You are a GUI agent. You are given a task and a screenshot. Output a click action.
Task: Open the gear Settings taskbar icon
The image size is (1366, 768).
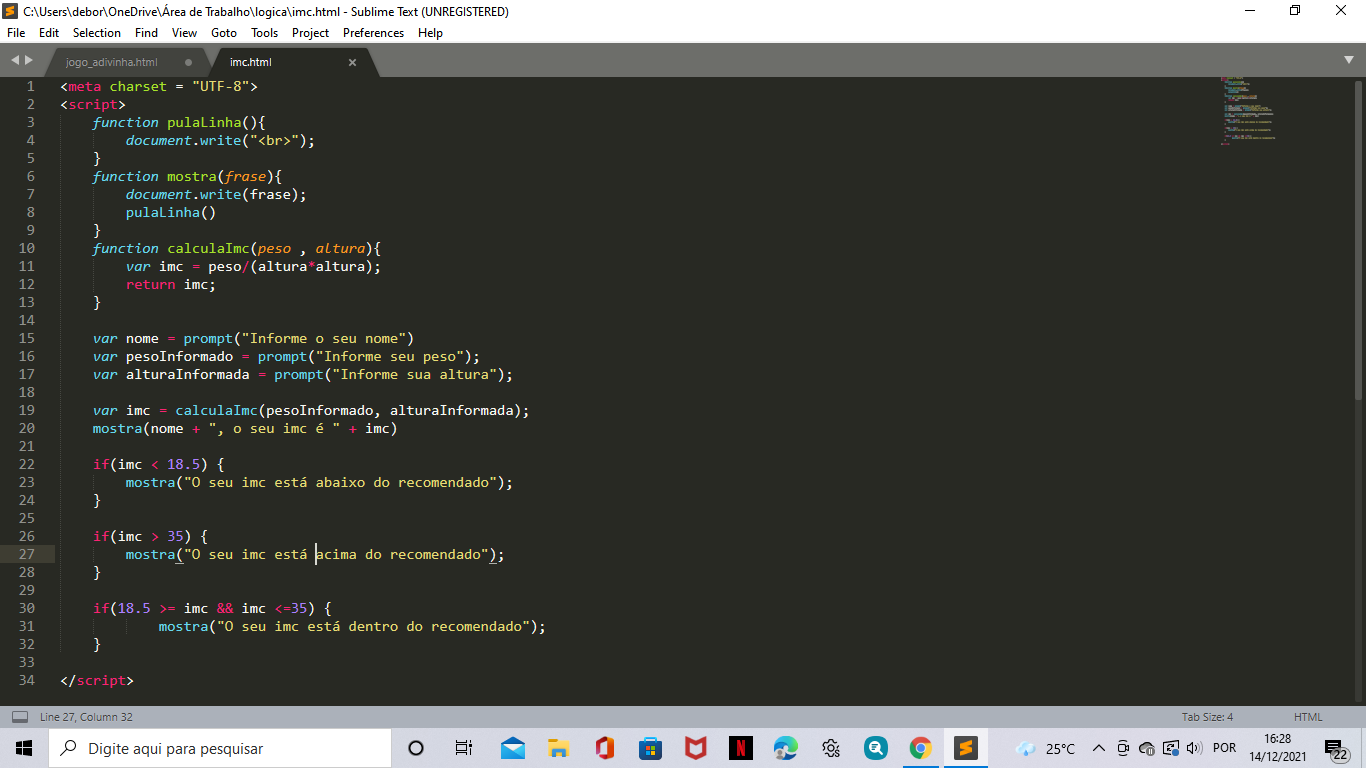pos(831,748)
